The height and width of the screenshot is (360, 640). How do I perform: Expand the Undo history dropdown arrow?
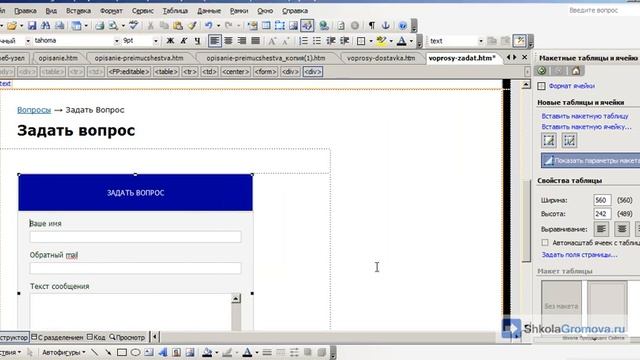218,26
